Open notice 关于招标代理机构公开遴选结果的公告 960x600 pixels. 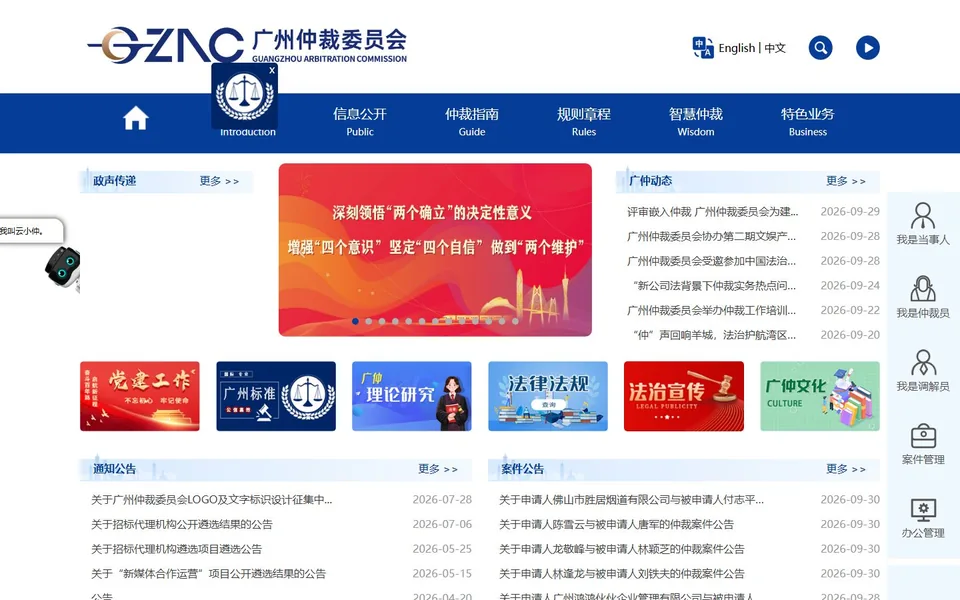tap(182, 524)
